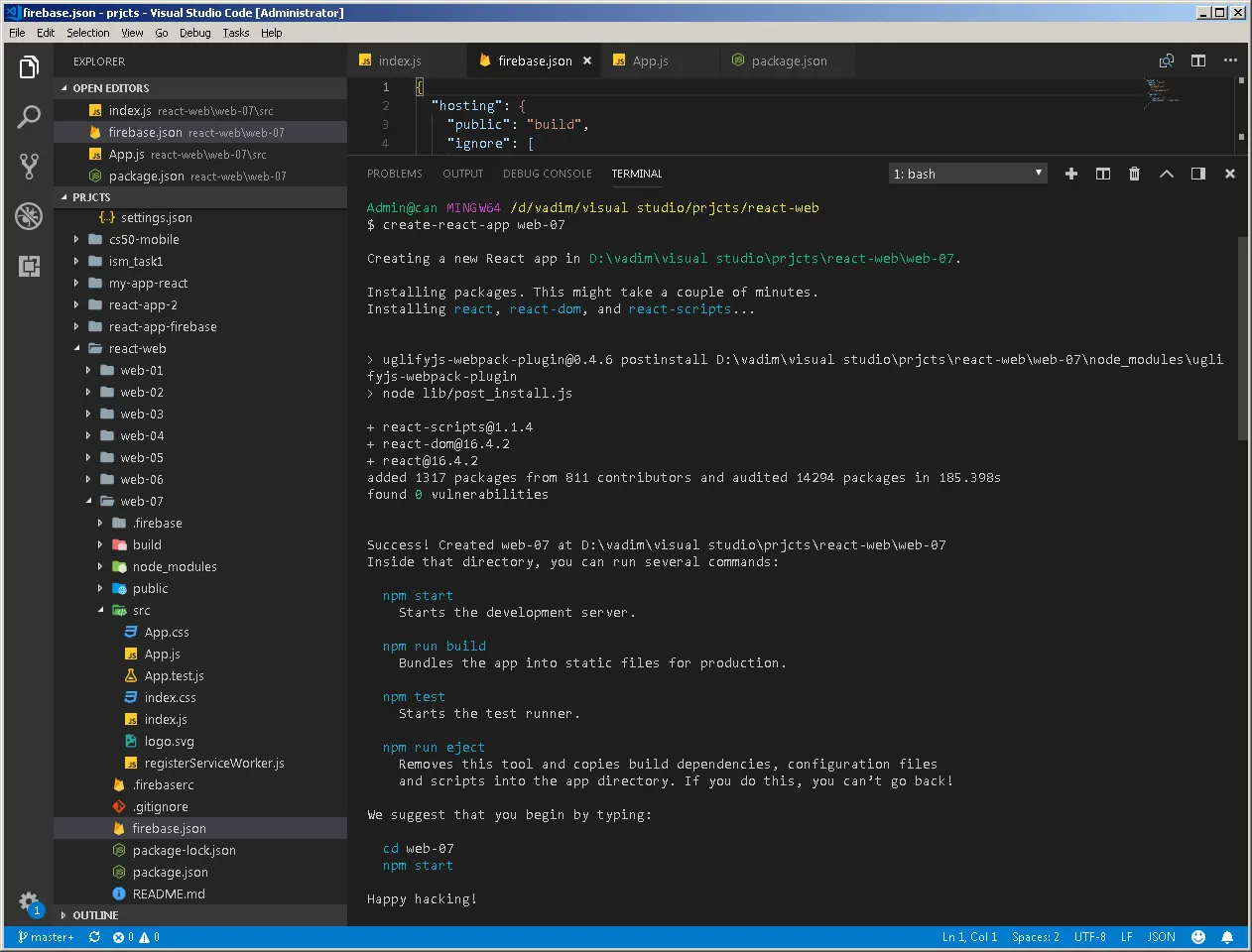Split the editor using toolbar icon
This screenshot has height=952, width=1252.
tap(1198, 60)
